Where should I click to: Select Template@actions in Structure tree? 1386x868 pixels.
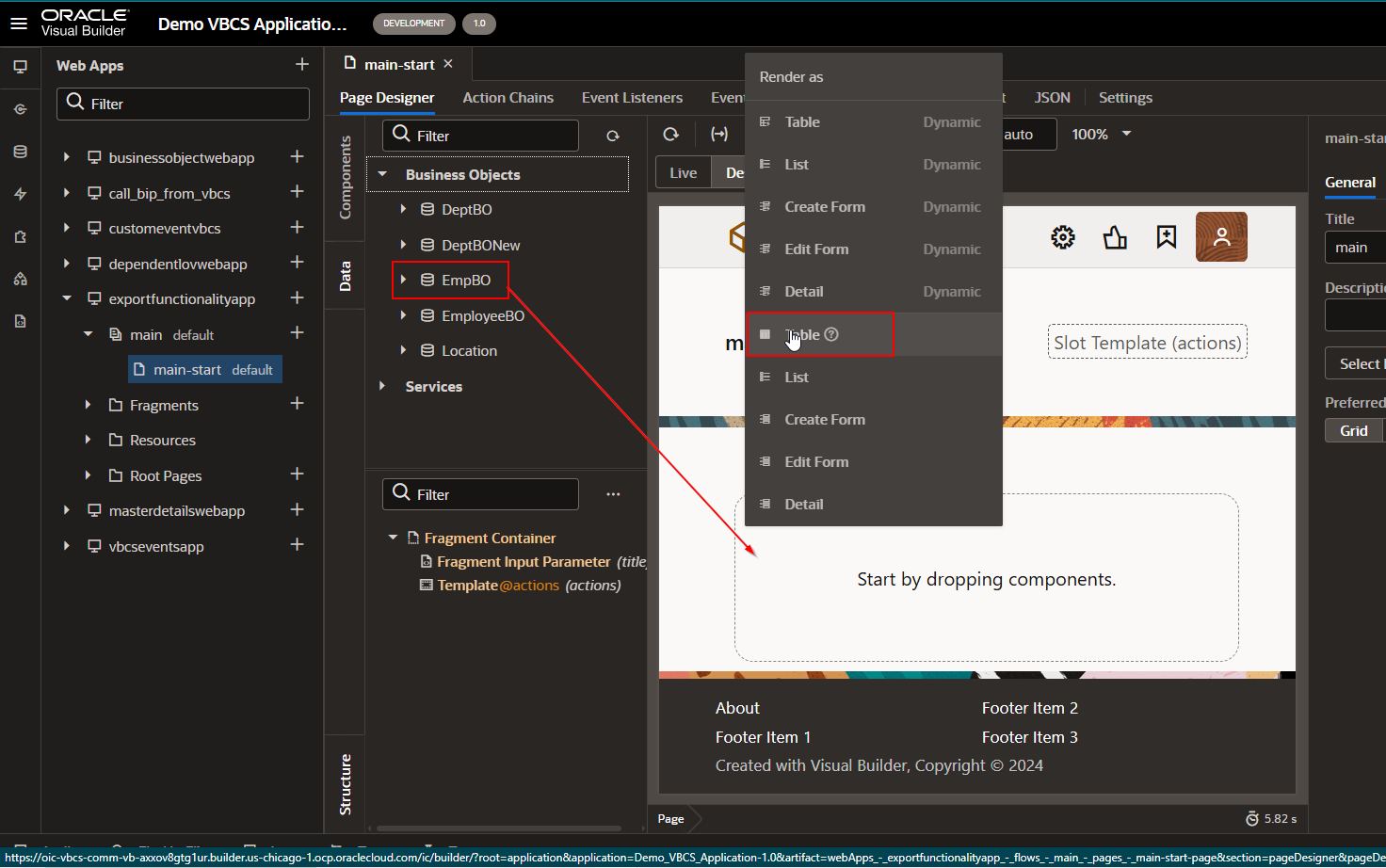[520, 585]
